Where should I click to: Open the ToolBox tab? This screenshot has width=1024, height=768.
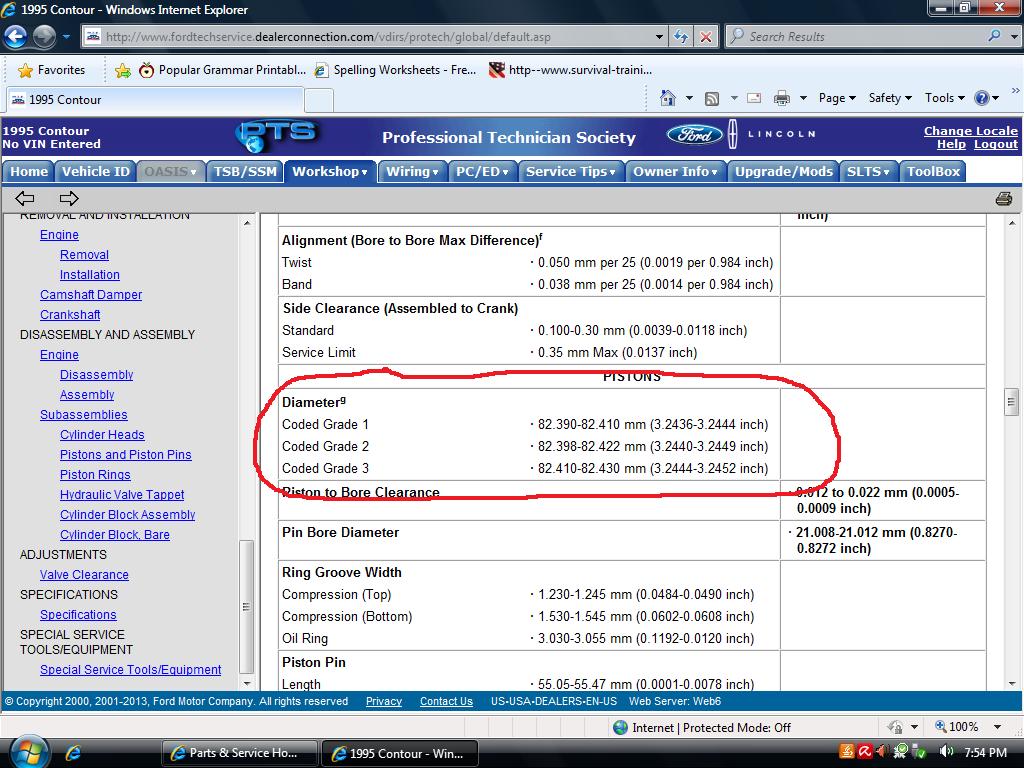click(933, 172)
